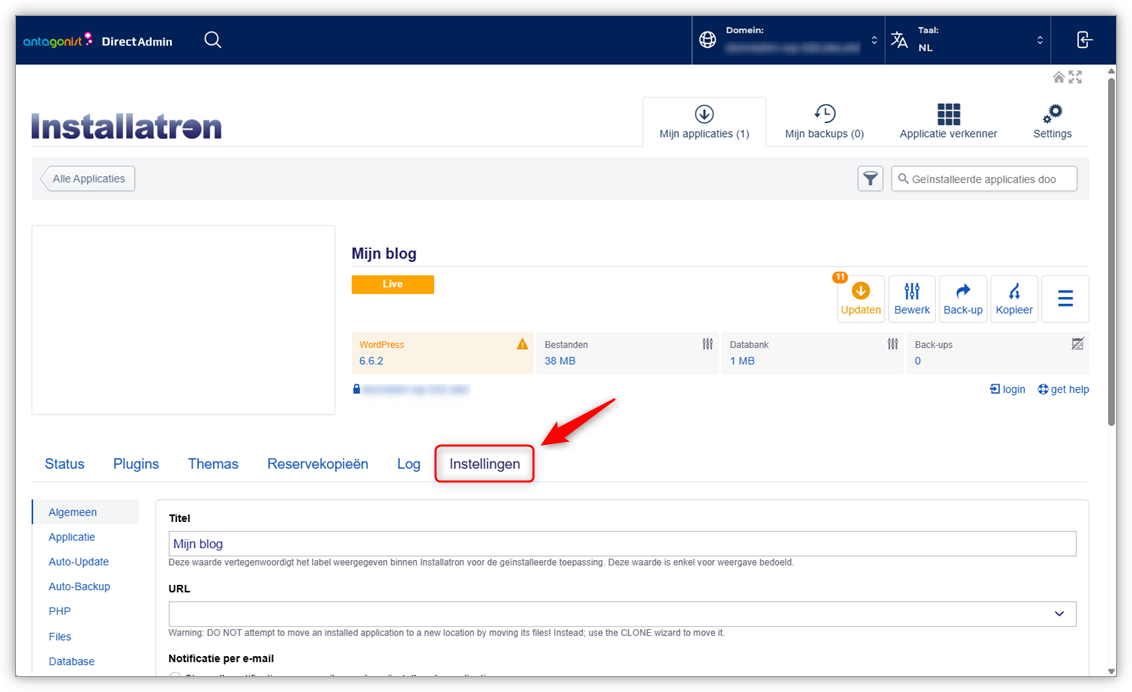1132x692 pixels.
Task: Click the Titel input field
Action: (622, 544)
